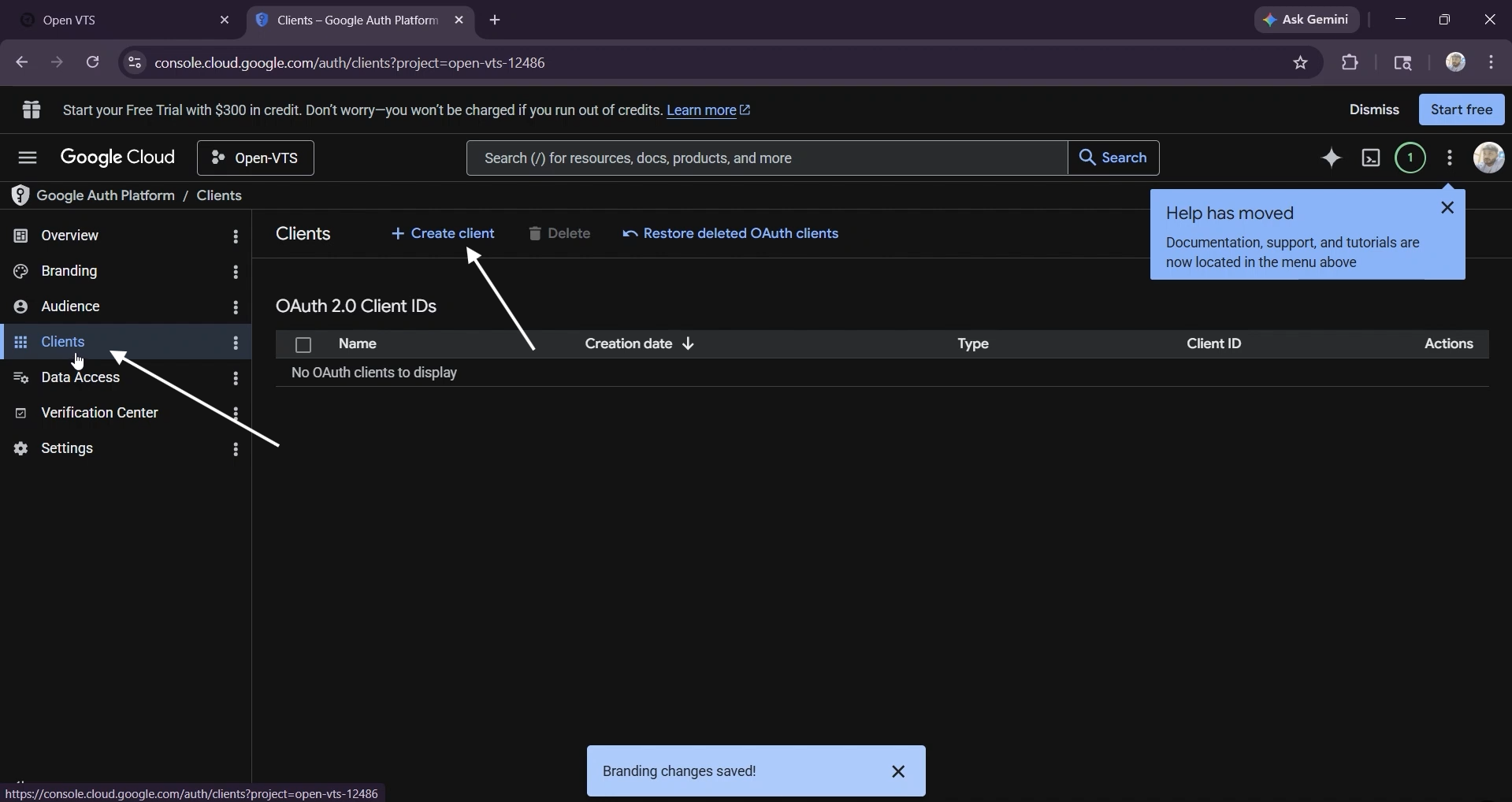Open the header three-dot settings menu

[1450, 158]
